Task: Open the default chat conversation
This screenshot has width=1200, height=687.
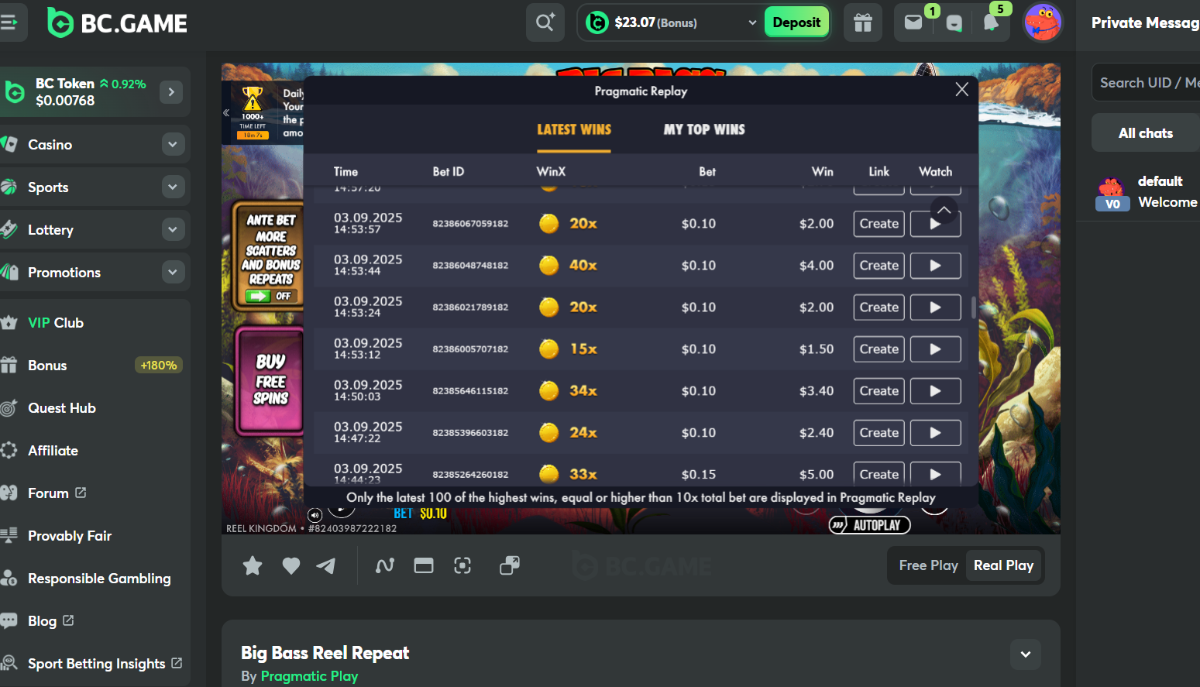Action: pyautogui.click(x=1146, y=192)
